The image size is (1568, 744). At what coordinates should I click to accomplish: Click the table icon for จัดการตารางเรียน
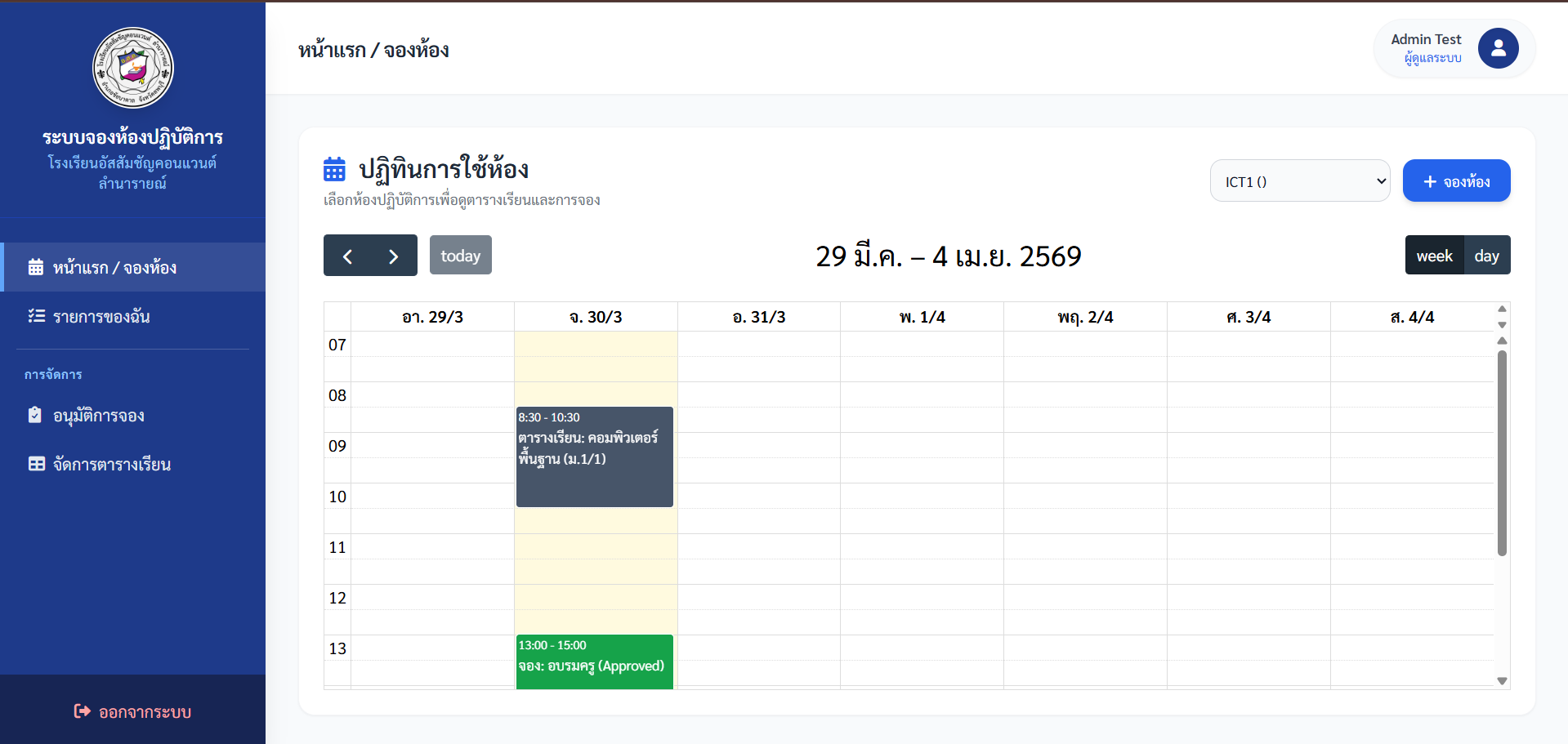pyautogui.click(x=36, y=464)
